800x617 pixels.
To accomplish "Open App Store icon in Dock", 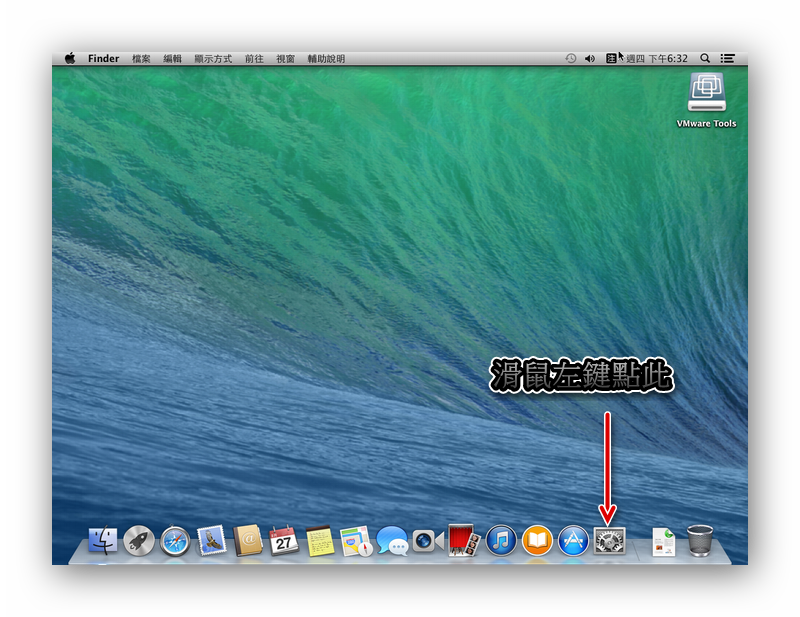I will point(573,540).
